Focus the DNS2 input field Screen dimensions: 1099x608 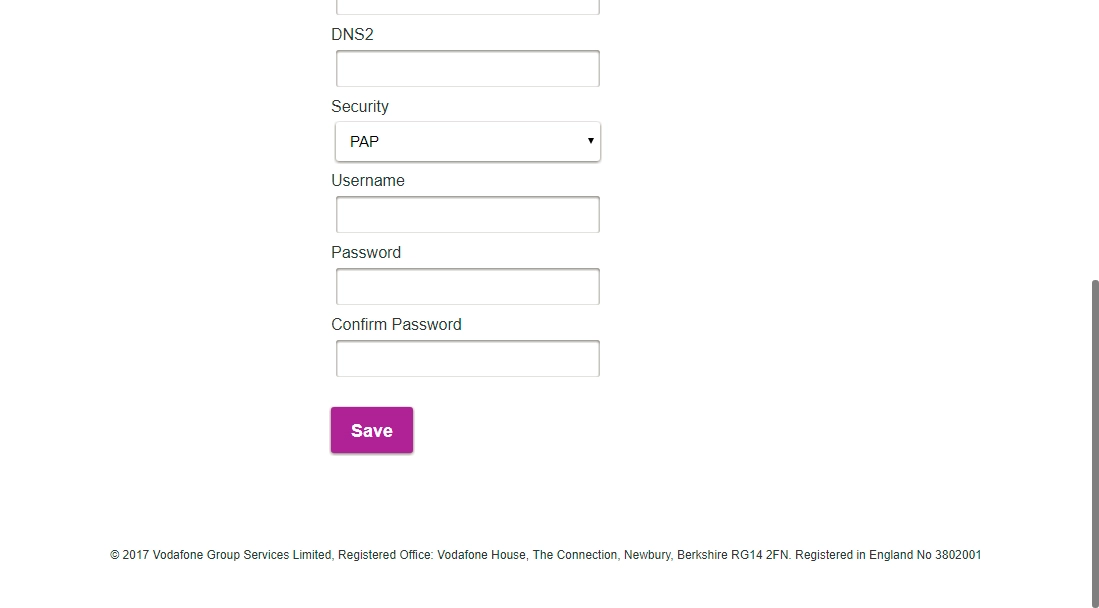click(467, 69)
